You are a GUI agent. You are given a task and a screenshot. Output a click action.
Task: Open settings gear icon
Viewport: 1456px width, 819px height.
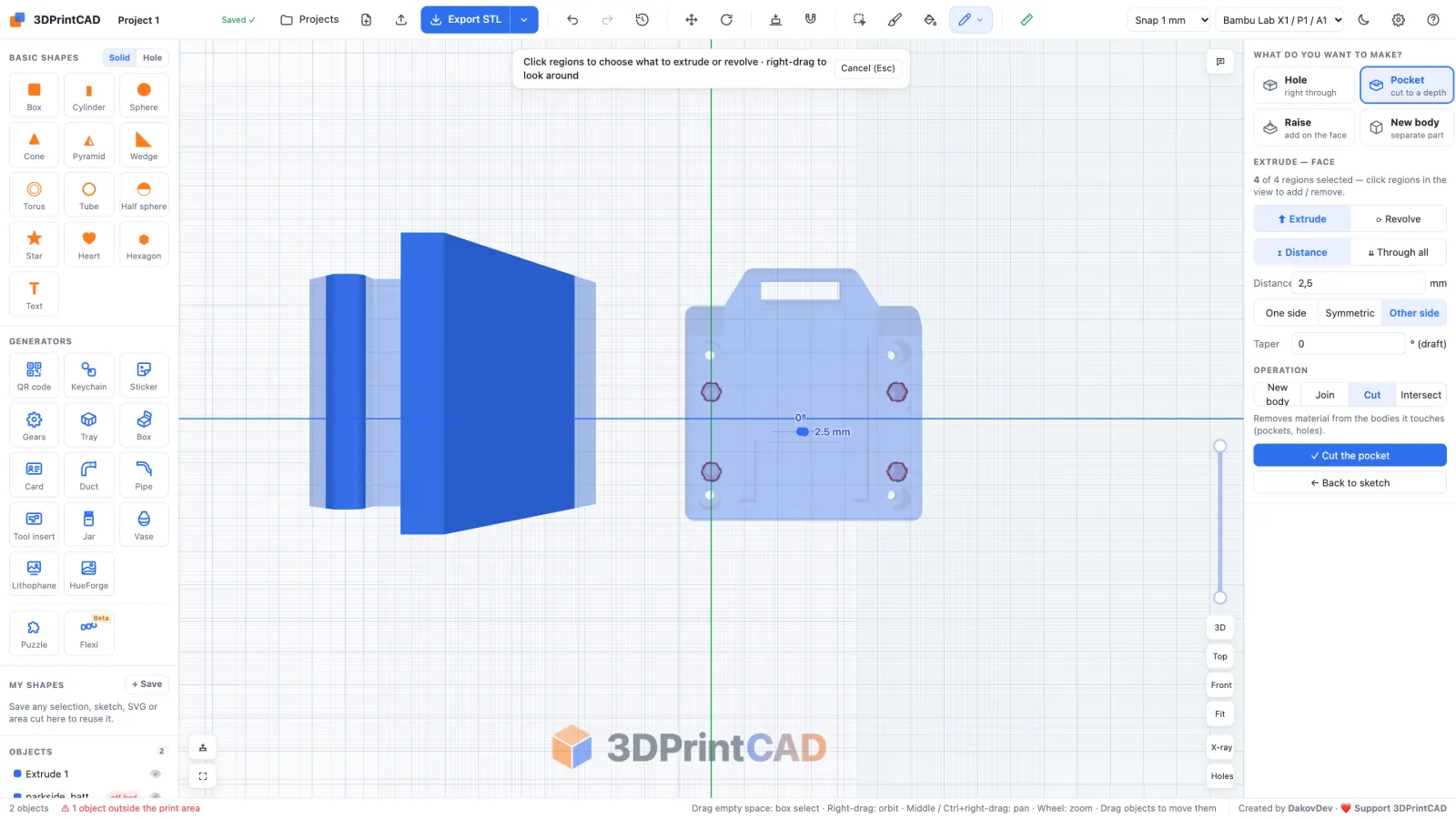(x=1399, y=19)
